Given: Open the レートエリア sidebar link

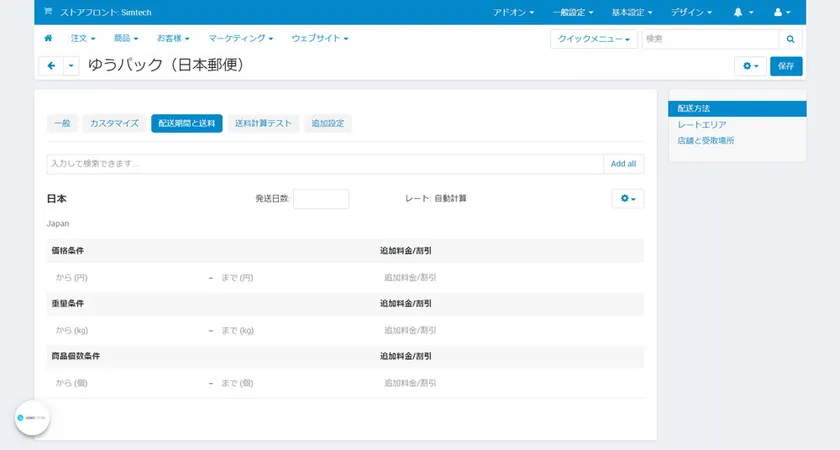Looking at the screenshot, I should tap(702, 125).
